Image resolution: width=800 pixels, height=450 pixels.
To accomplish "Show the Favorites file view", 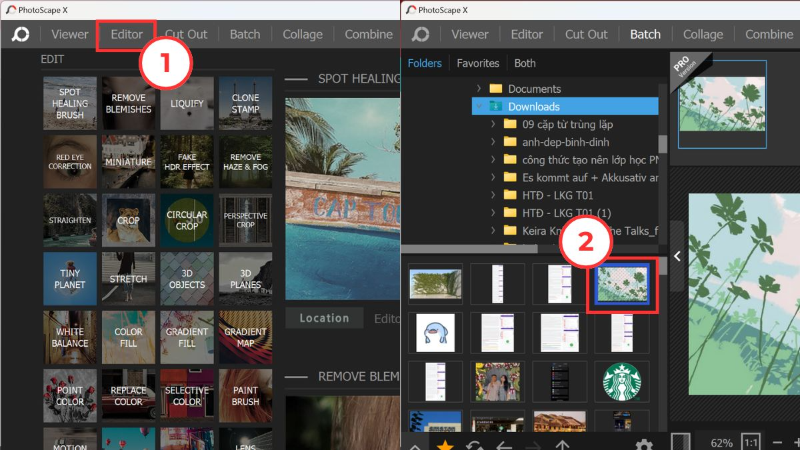I will pyautogui.click(x=478, y=63).
